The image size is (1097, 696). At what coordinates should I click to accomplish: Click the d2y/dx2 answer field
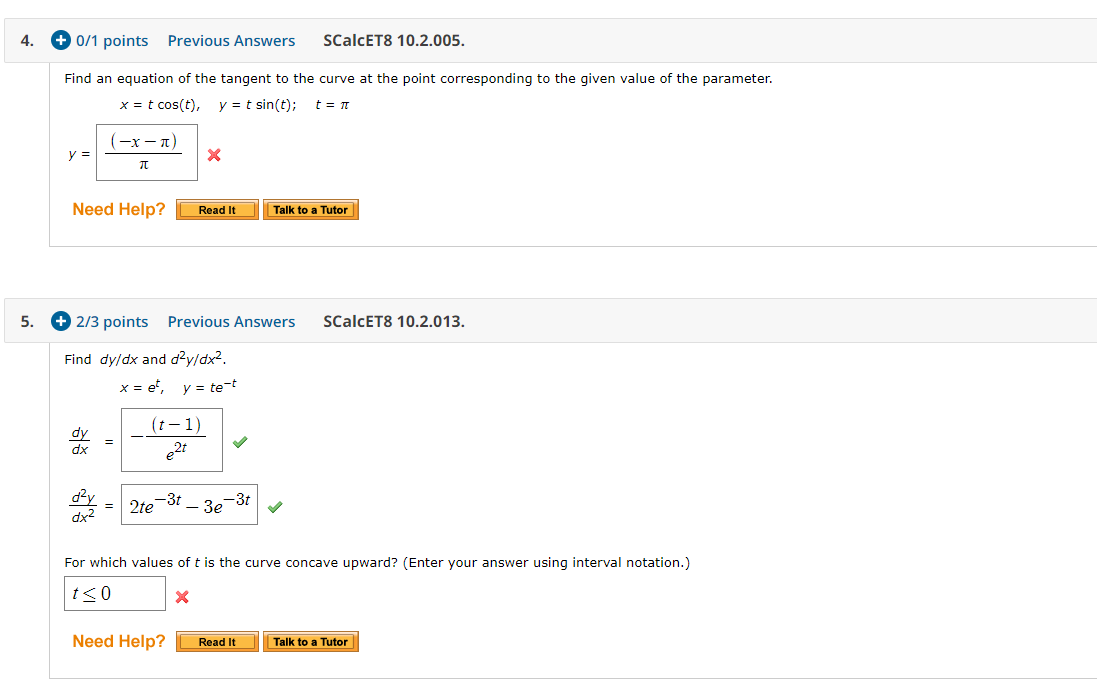(x=189, y=505)
